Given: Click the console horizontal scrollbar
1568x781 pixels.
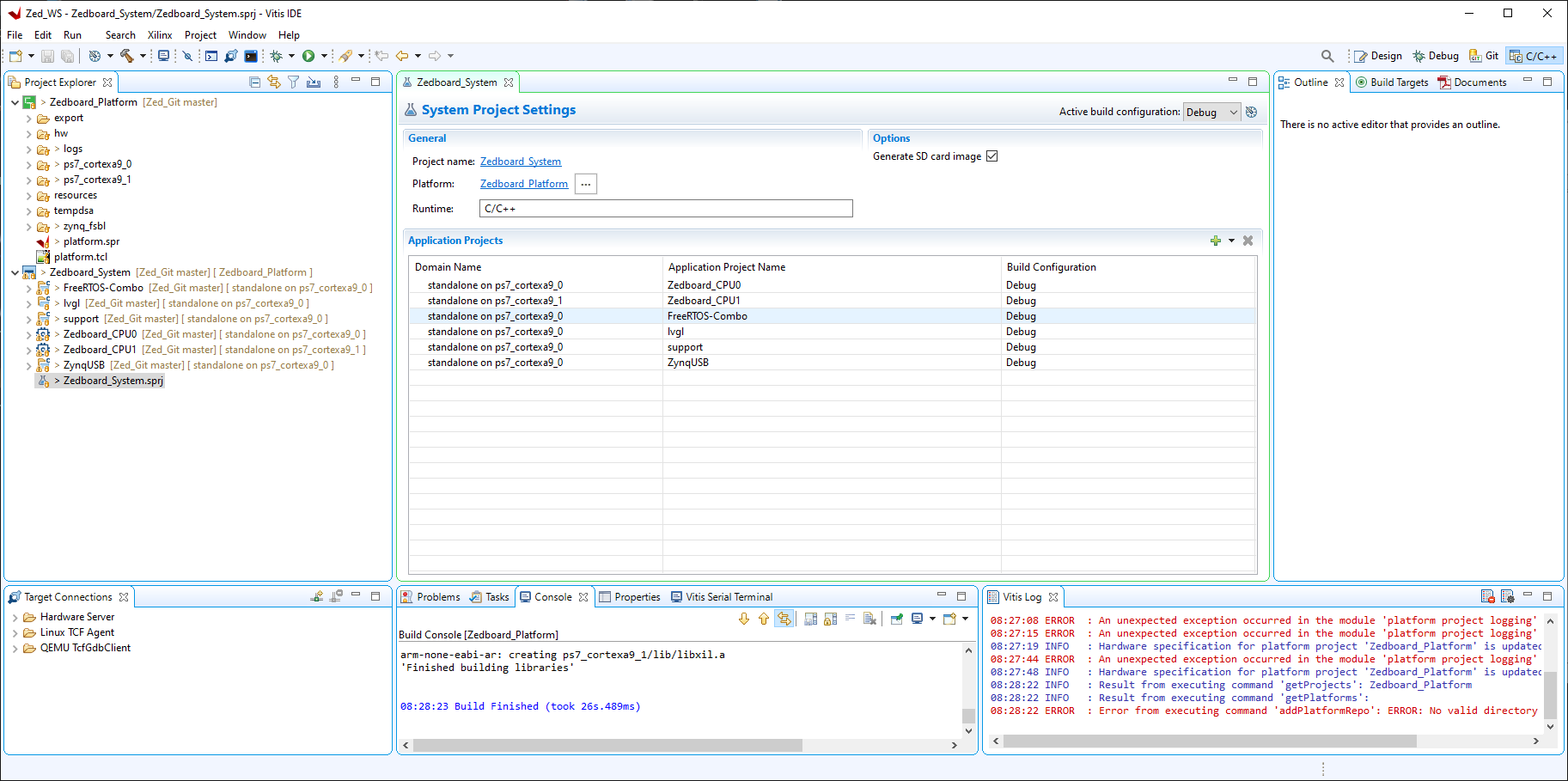Looking at the screenshot, I should pyautogui.click(x=607, y=745).
